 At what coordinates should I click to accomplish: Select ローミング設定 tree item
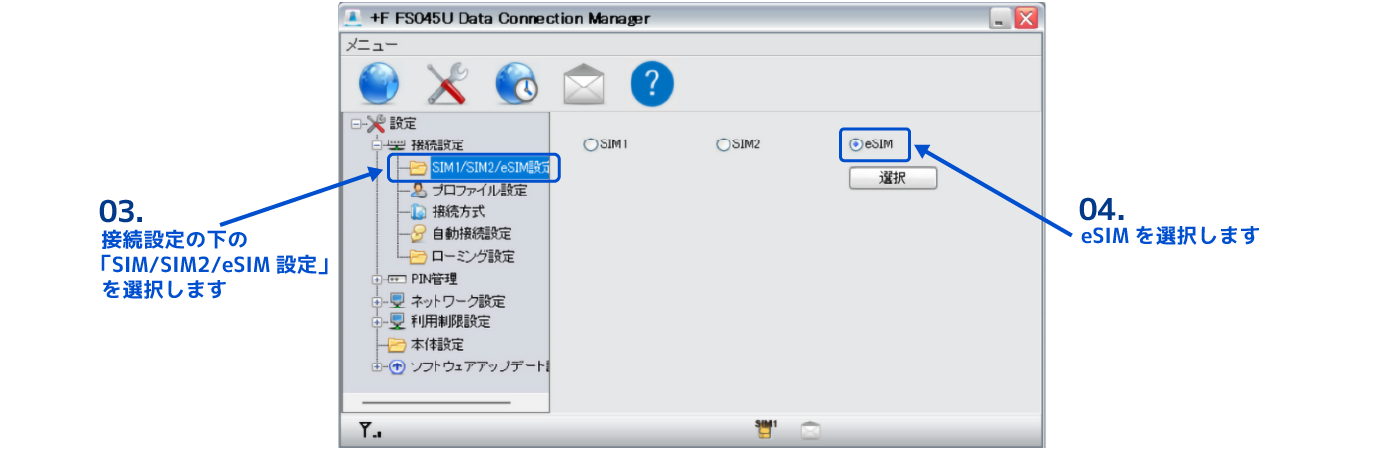pyautogui.click(x=473, y=257)
